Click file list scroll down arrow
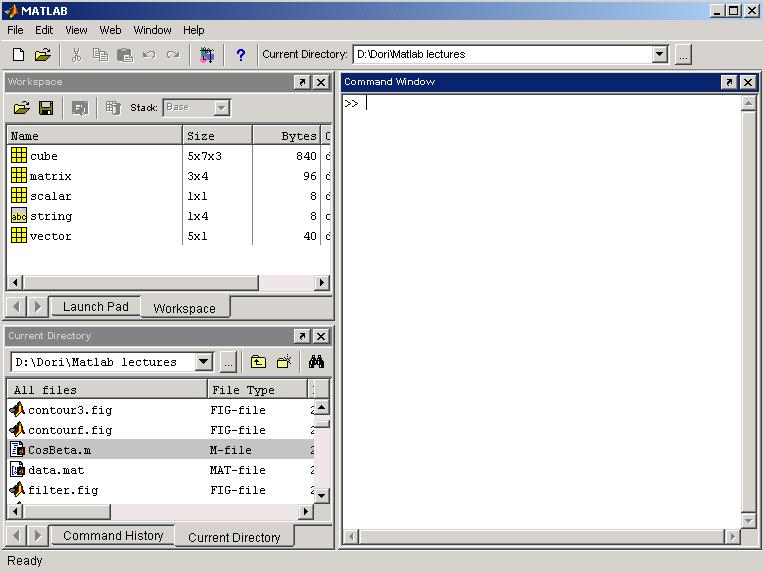Viewport: 764px width, 572px height. [322, 496]
